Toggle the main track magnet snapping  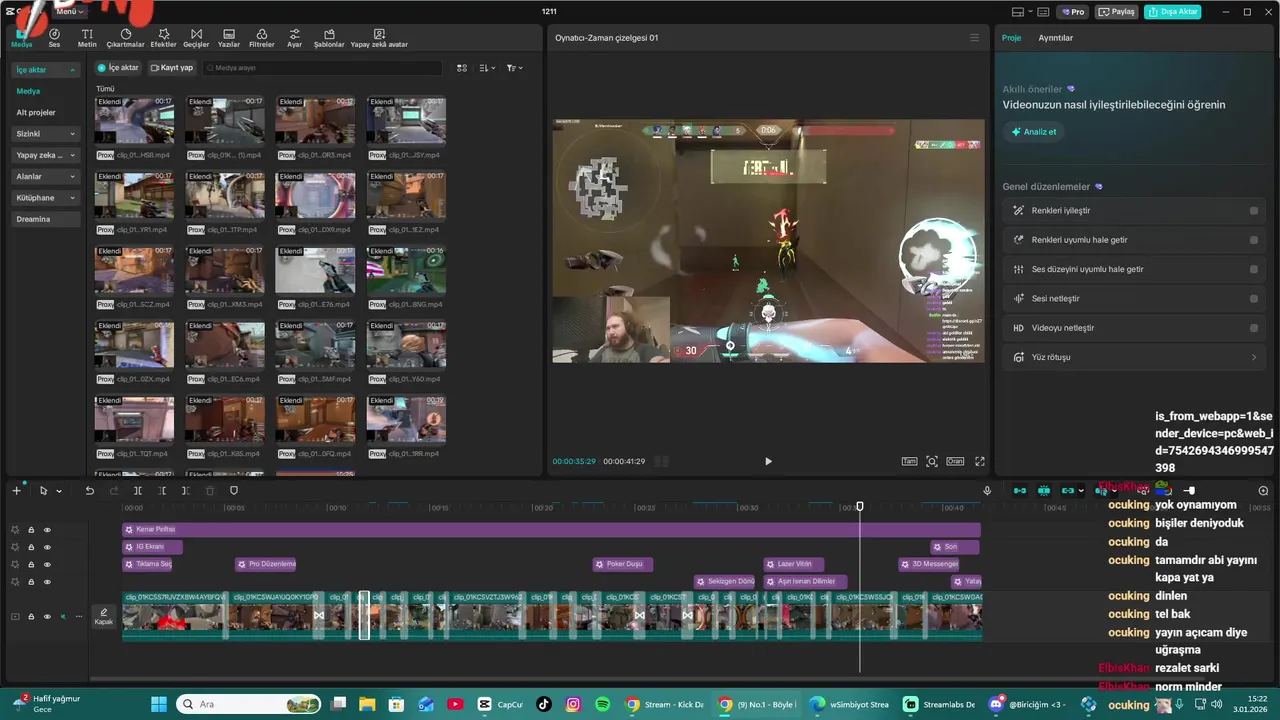click(x=1019, y=491)
